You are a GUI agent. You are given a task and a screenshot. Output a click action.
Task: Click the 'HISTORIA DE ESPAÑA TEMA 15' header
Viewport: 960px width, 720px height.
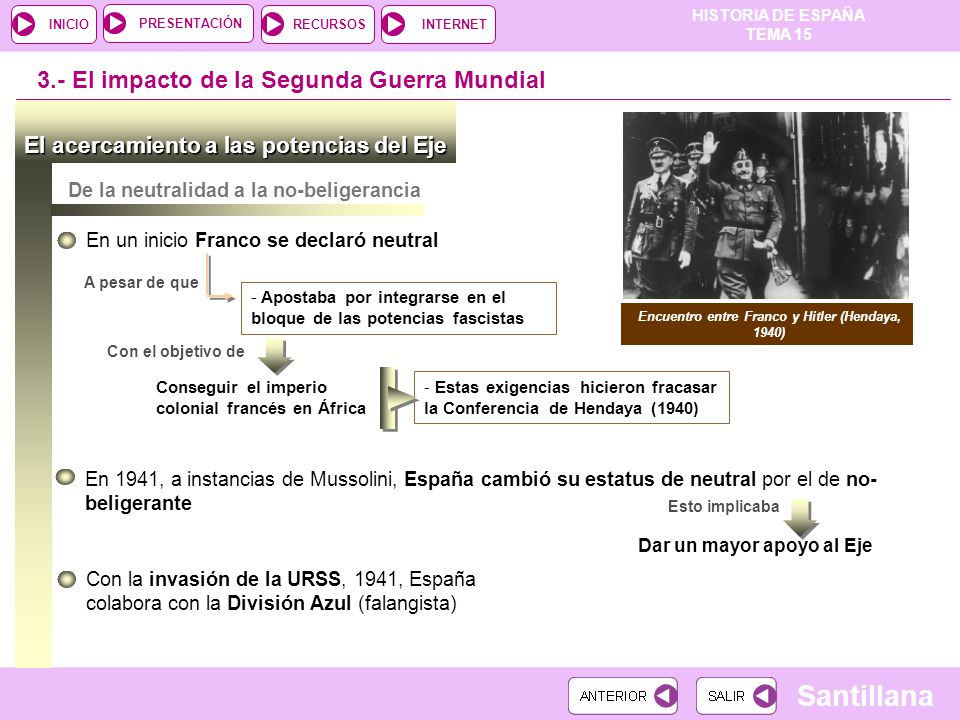click(778, 24)
